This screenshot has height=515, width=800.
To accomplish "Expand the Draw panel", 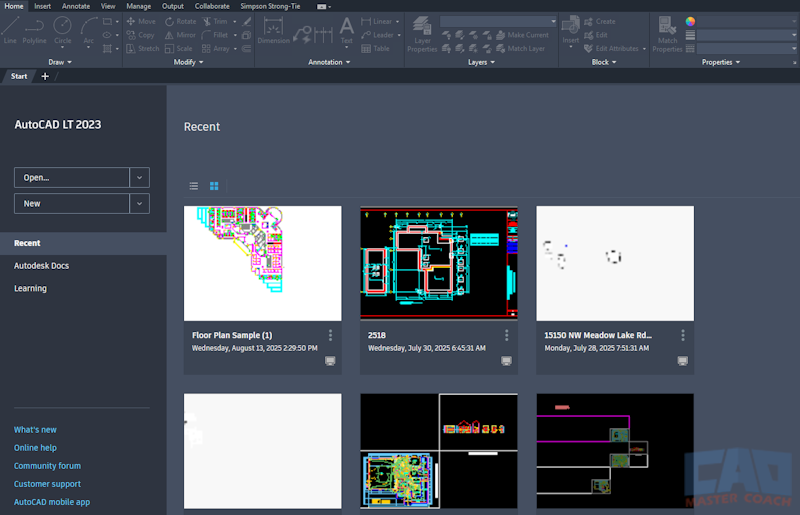I will [x=60, y=62].
